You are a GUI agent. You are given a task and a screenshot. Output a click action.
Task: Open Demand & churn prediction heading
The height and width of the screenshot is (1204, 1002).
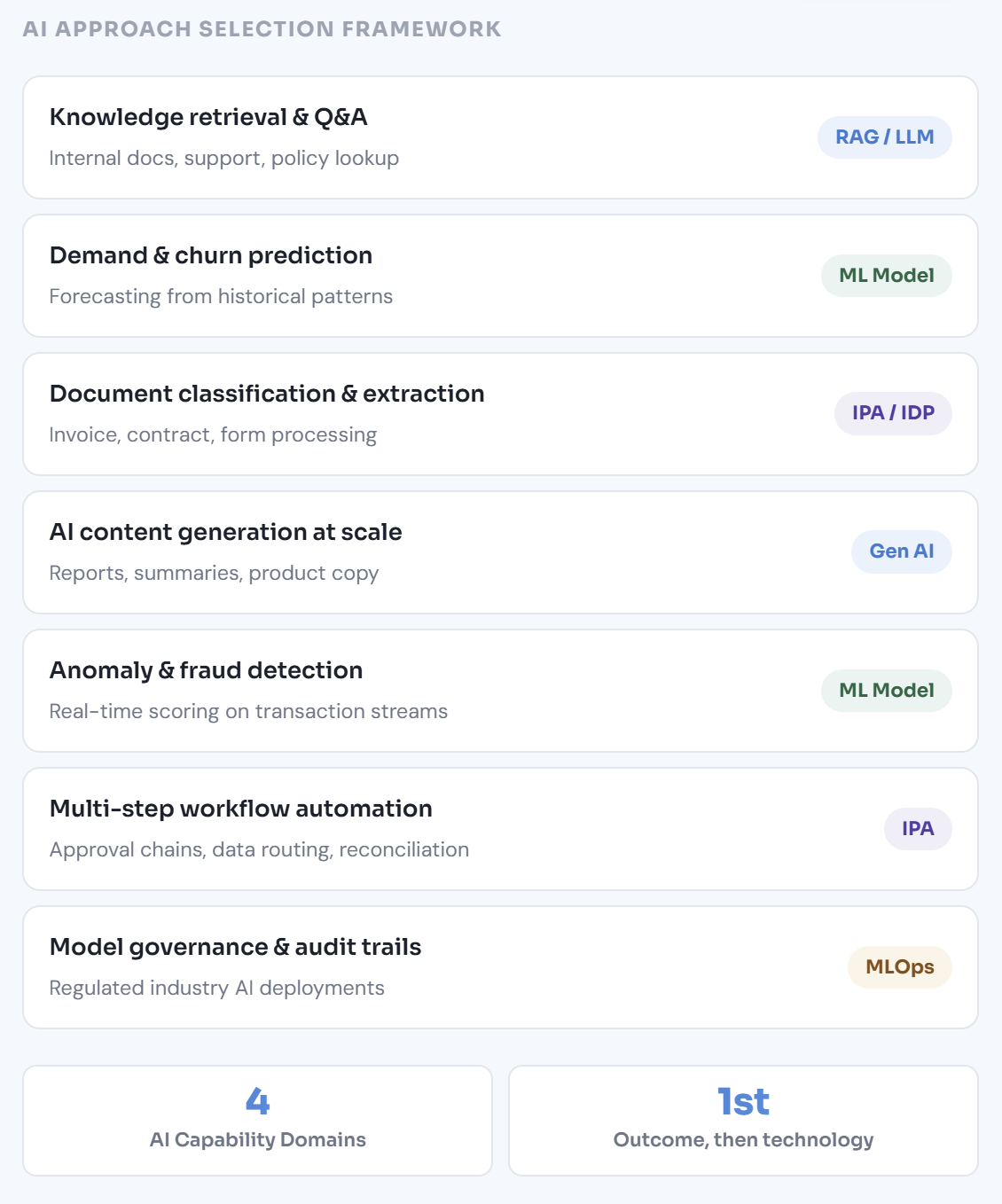(x=211, y=255)
